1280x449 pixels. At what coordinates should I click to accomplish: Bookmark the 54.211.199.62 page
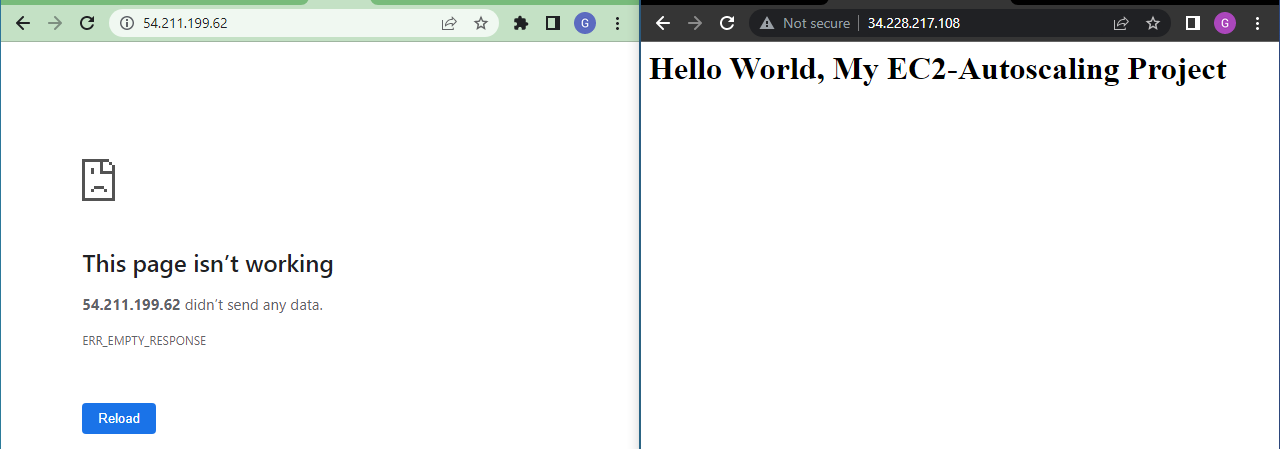click(x=481, y=23)
